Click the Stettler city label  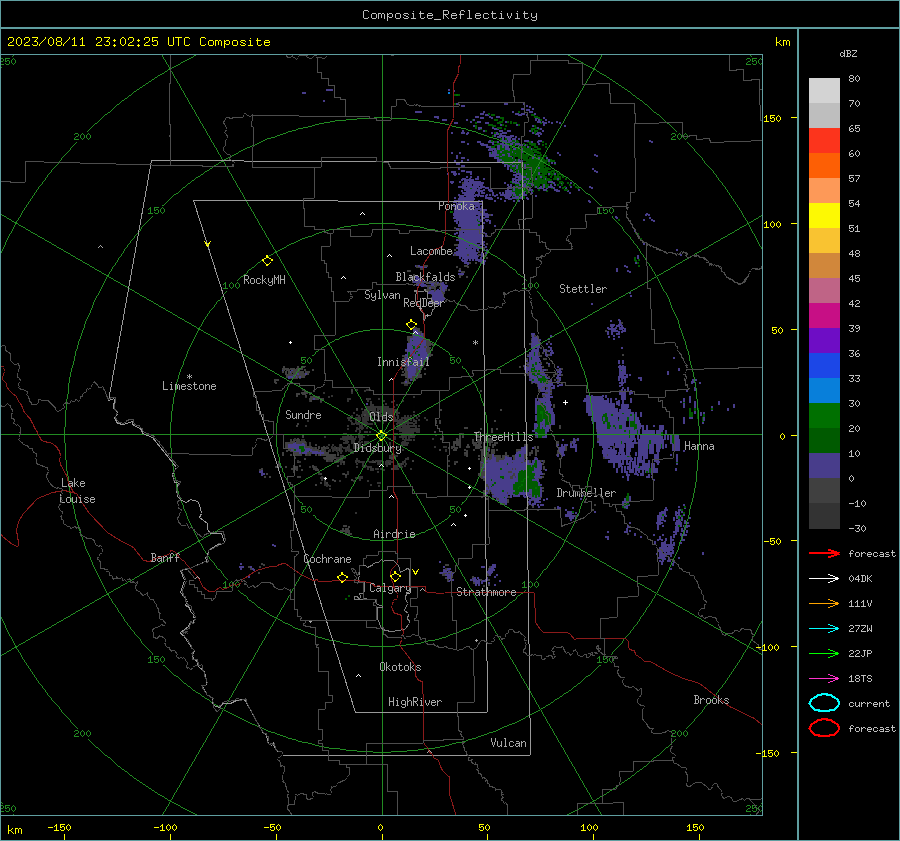[x=583, y=289]
